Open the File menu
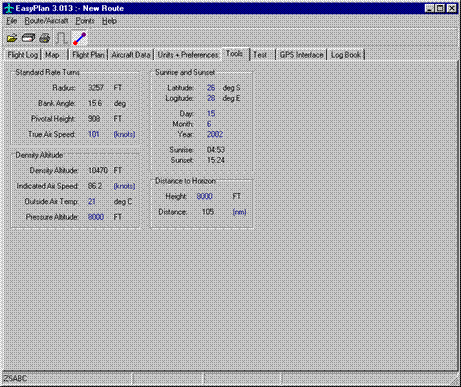 12,21
